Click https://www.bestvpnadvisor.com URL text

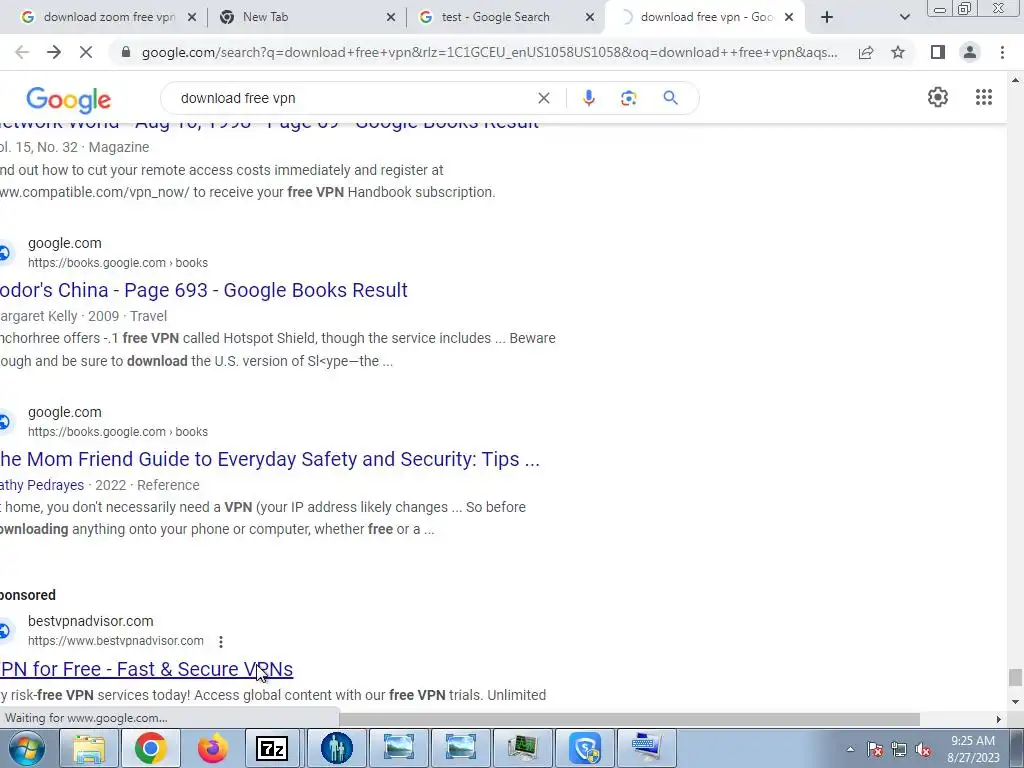(116, 641)
